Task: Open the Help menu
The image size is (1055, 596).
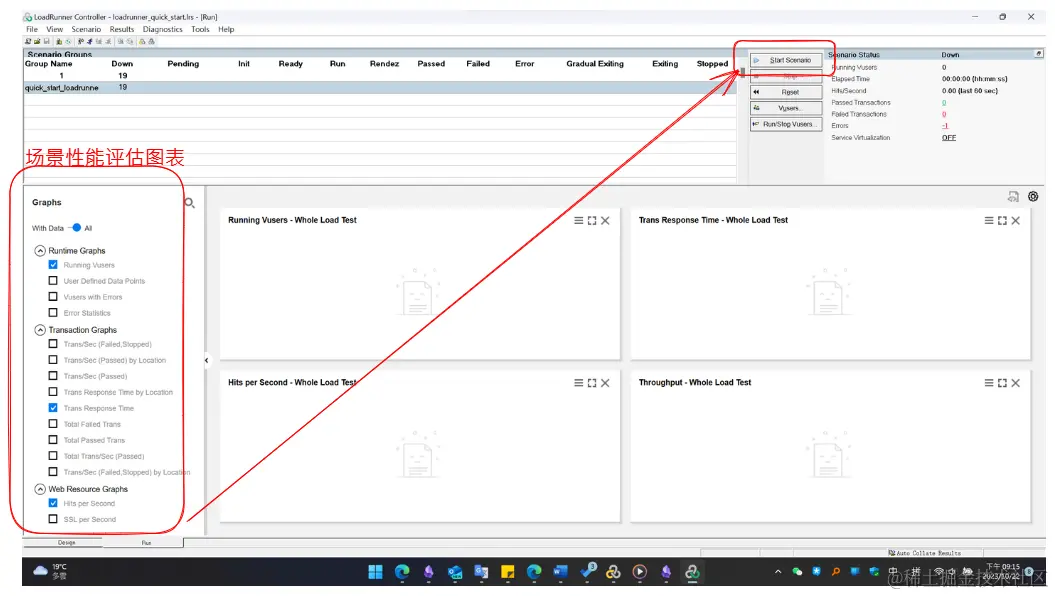Action: pyautogui.click(x=226, y=30)
